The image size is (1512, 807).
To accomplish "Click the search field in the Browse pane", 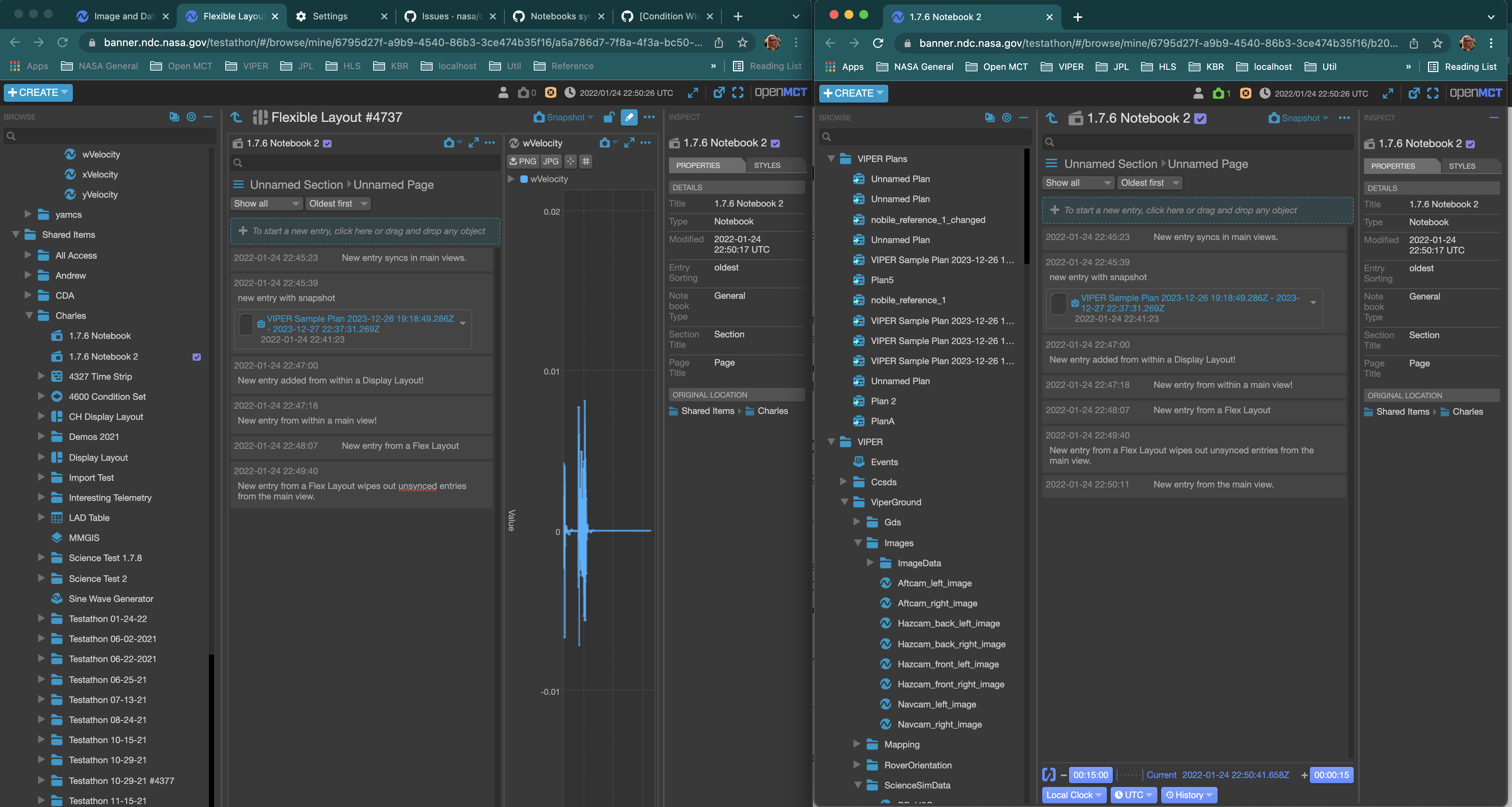I will 109,136.
